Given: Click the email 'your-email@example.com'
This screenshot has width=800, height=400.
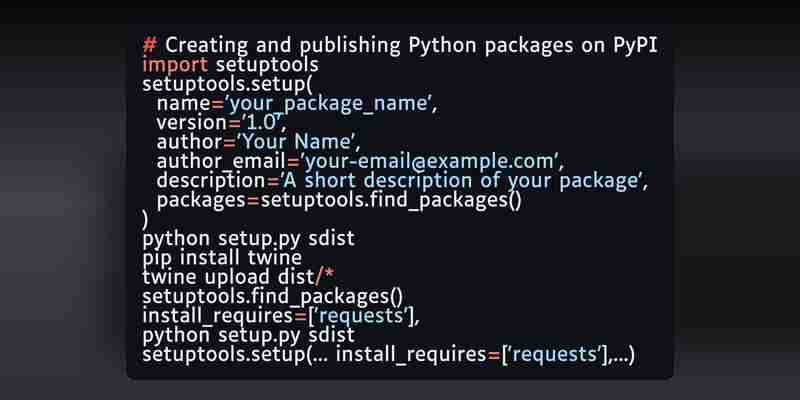Looking at the screenshot, I should click(x=429, y=161).
